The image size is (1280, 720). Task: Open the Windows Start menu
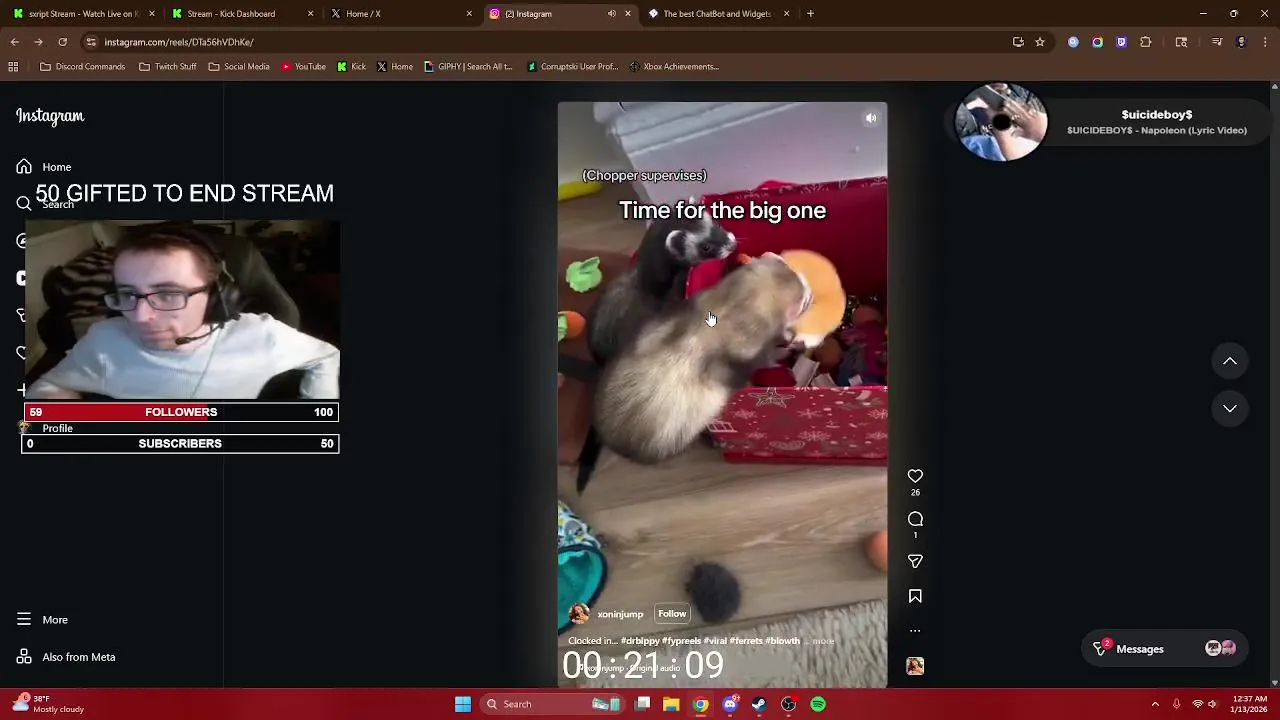coord(463,704)
